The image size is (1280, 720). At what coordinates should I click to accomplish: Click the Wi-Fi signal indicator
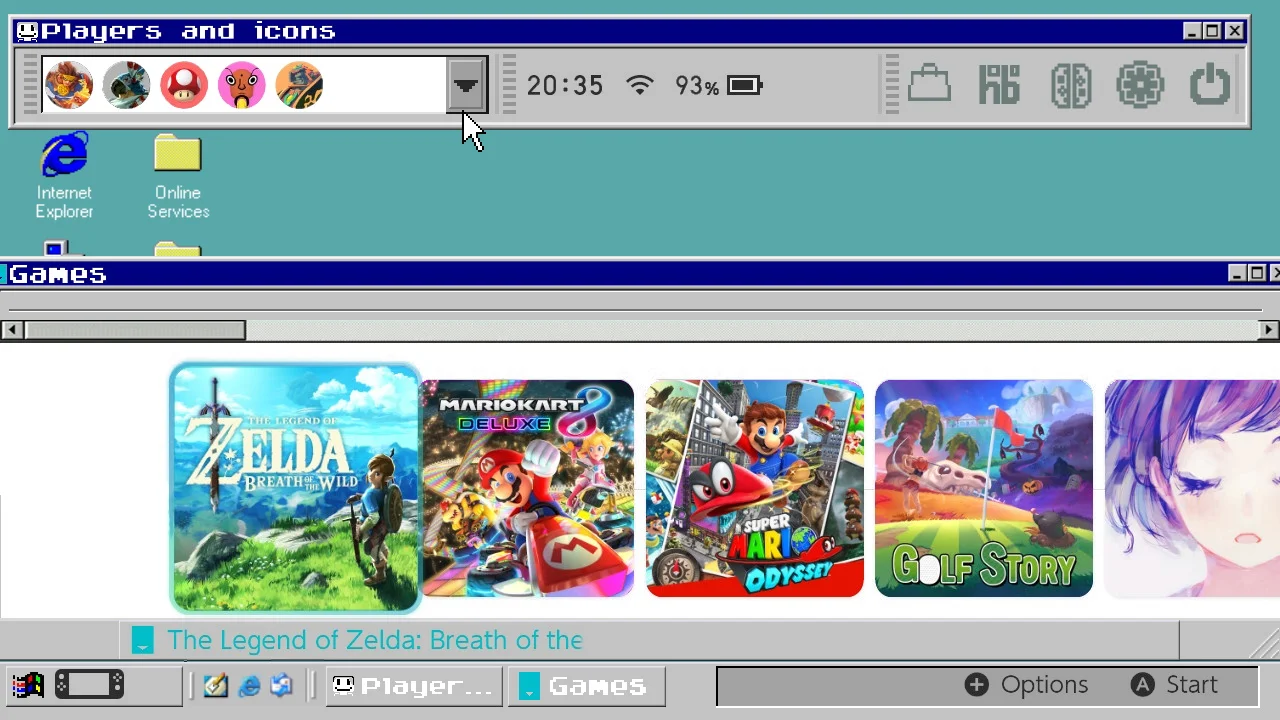640,86
